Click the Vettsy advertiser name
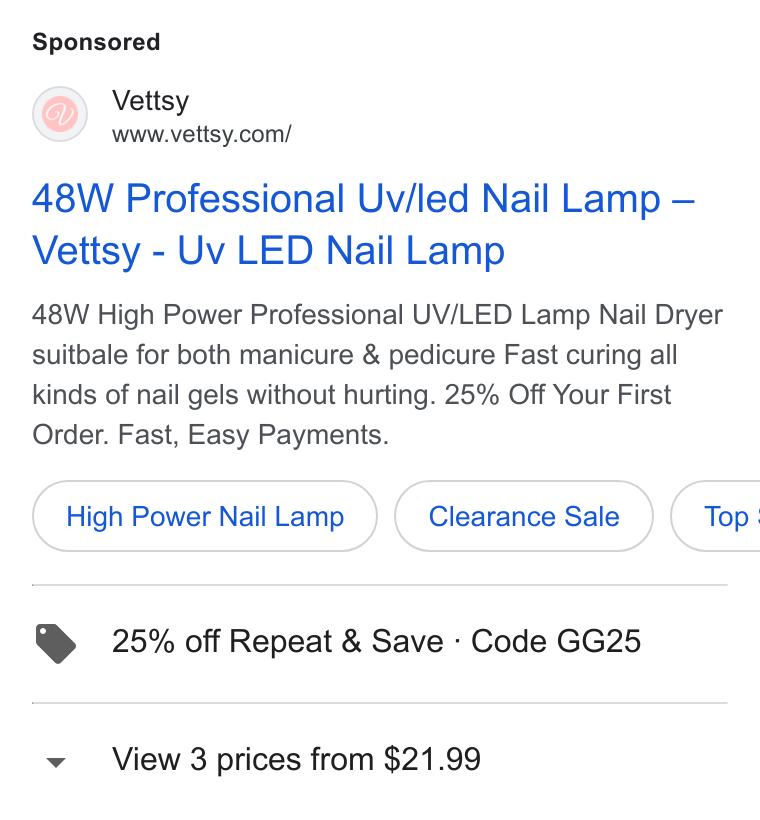Image resolution: width=760 pixels, height=820 pixels. point(150,100)
